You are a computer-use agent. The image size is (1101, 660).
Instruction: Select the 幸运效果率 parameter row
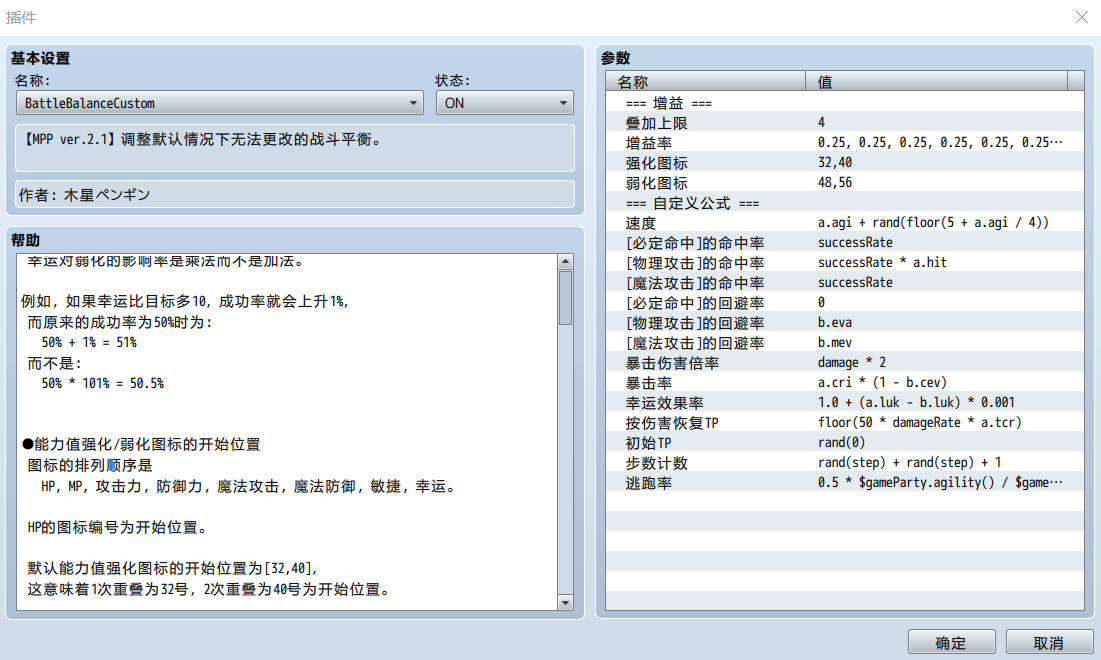point(845,402)
